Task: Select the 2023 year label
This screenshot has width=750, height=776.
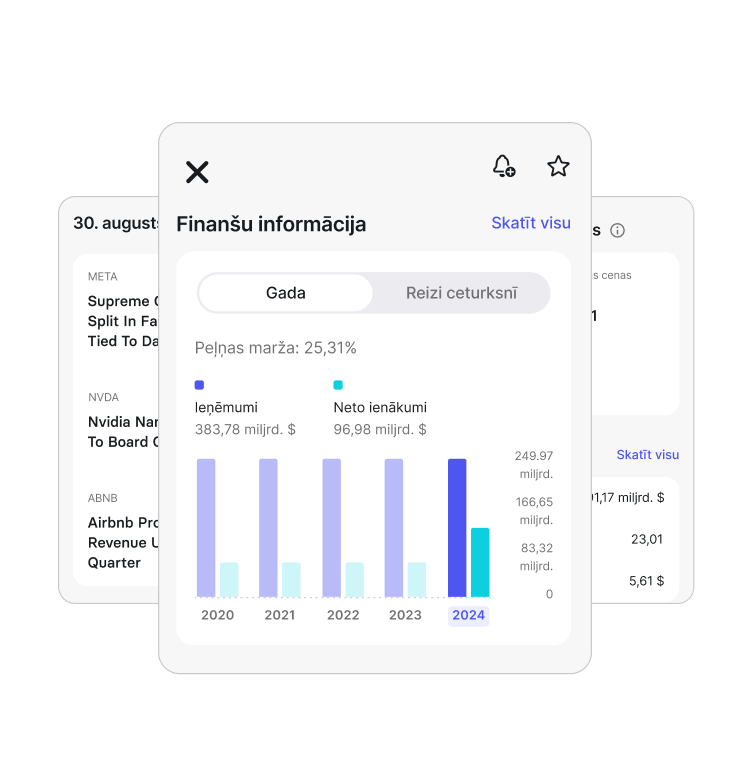Action: [x=405, y=615]
